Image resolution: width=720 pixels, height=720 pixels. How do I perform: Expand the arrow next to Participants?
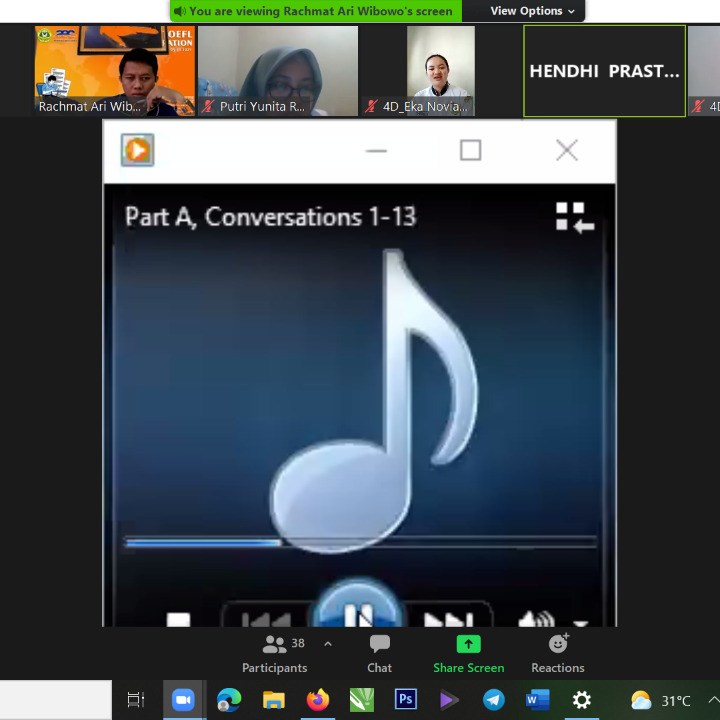click(327, 644)
